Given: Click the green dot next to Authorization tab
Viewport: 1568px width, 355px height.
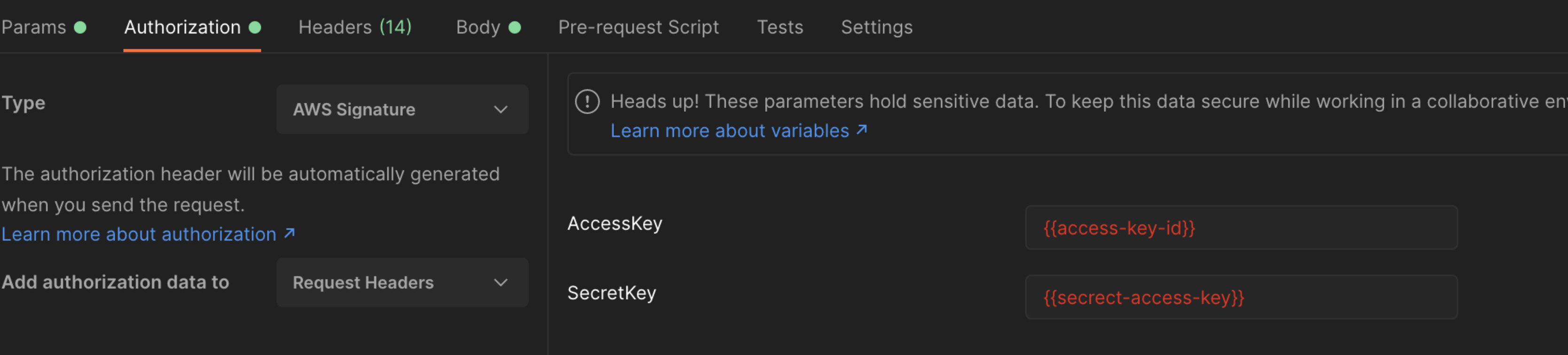Looking at the screenshot, I should [255, 27].
